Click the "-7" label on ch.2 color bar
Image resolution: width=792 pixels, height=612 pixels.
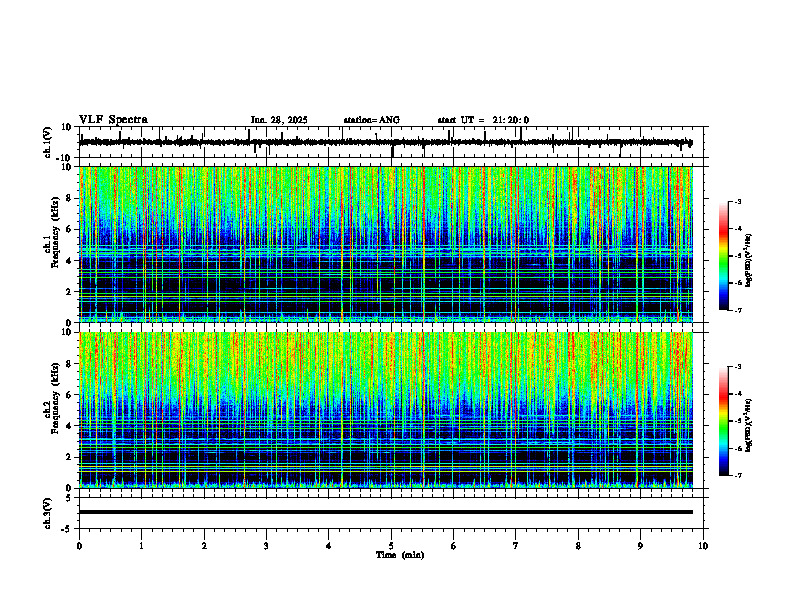738,475
